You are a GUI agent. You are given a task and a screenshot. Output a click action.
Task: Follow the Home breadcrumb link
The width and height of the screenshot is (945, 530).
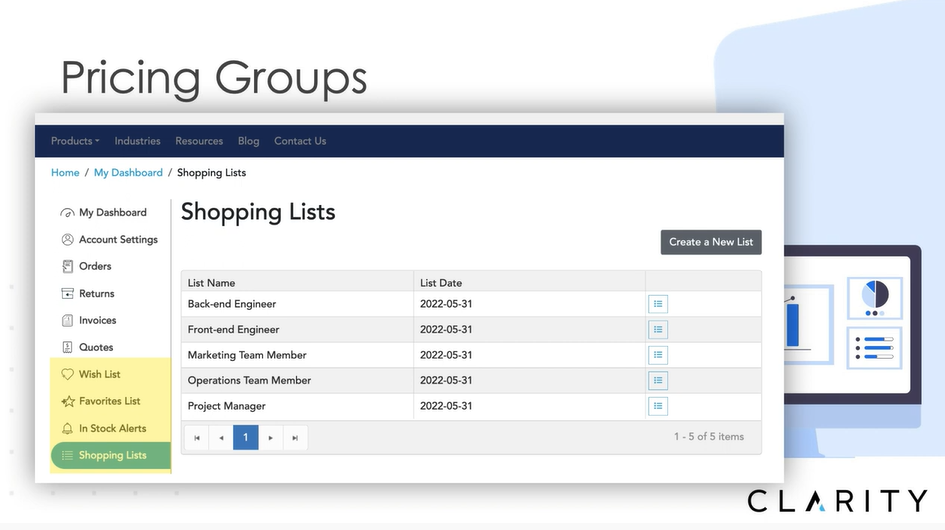point(65,172)
